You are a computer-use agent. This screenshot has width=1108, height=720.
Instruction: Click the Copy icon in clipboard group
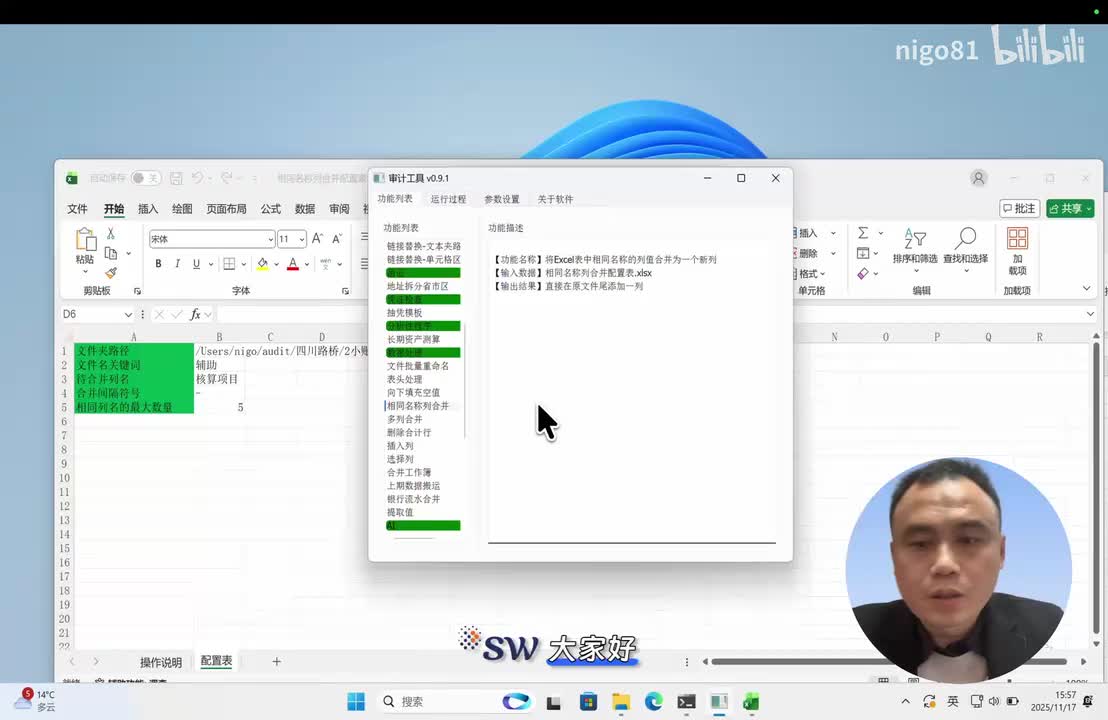[x=111, y=253]
